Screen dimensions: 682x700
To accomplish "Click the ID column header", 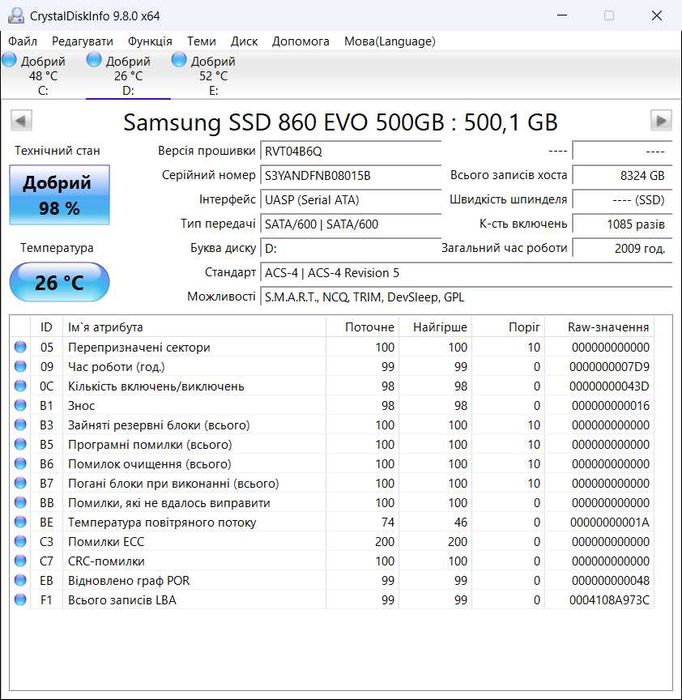I will click(46, 327).
